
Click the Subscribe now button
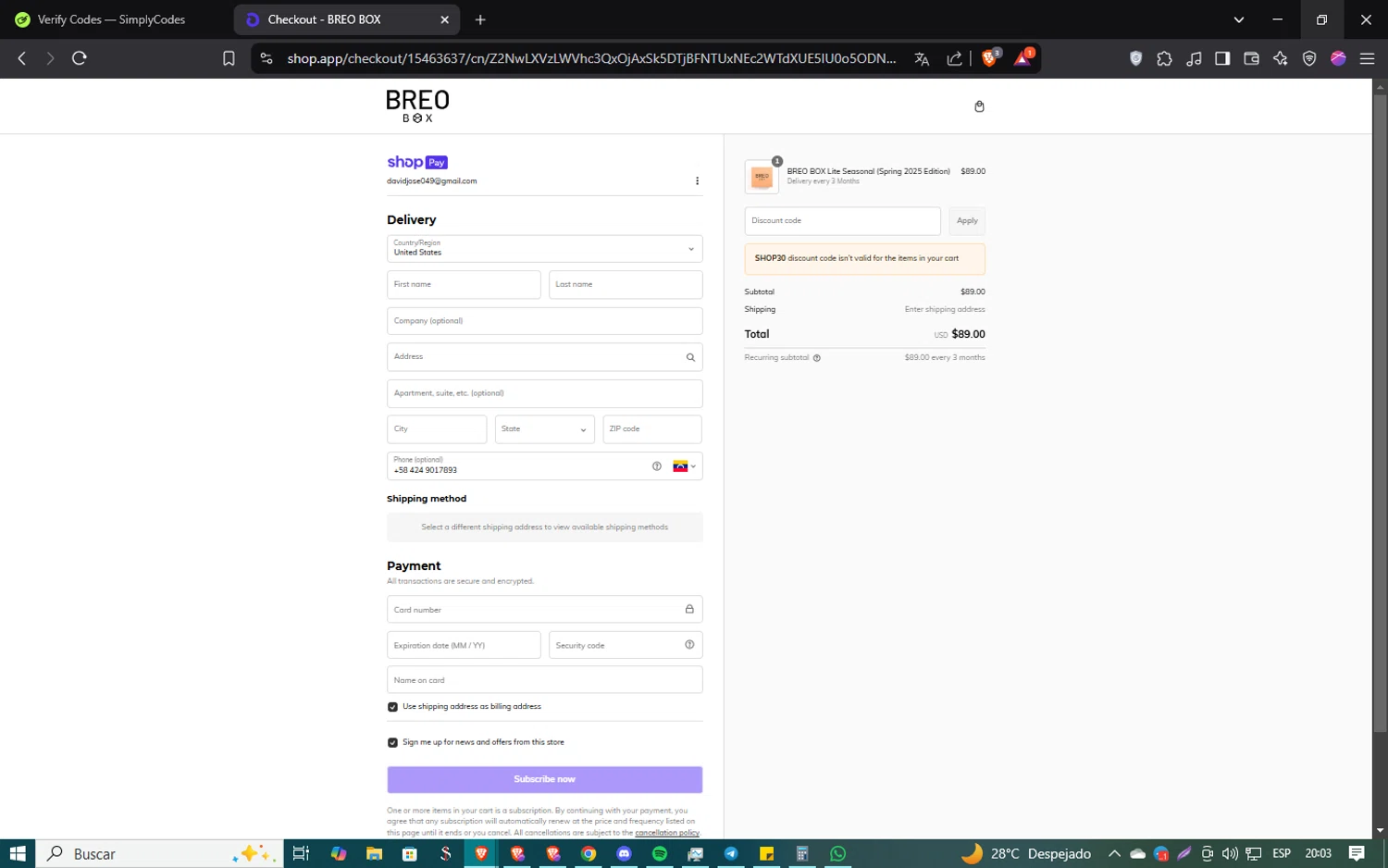point(544,779)
